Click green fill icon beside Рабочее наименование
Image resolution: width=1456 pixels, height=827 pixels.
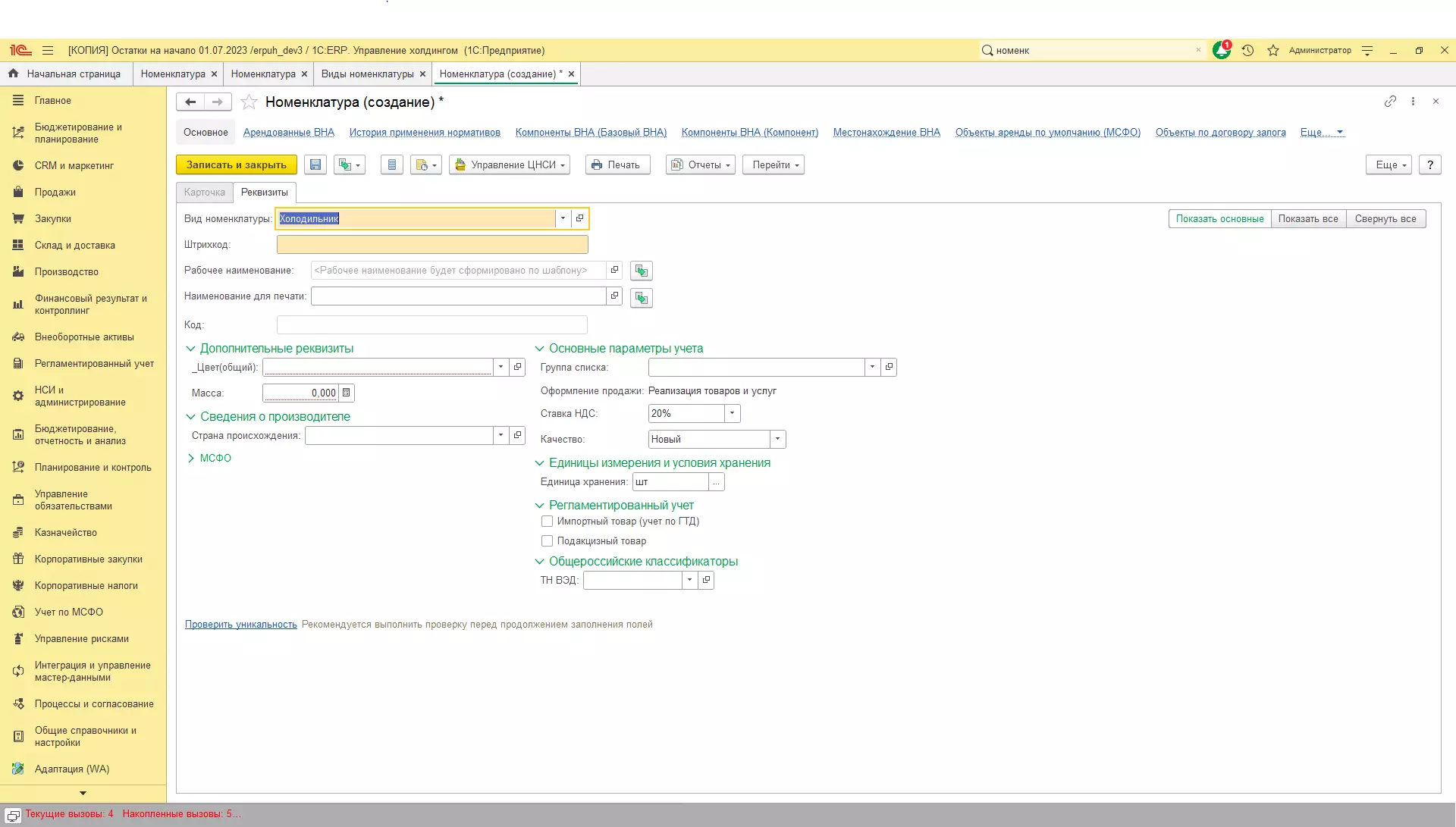[x=641, y=271]
